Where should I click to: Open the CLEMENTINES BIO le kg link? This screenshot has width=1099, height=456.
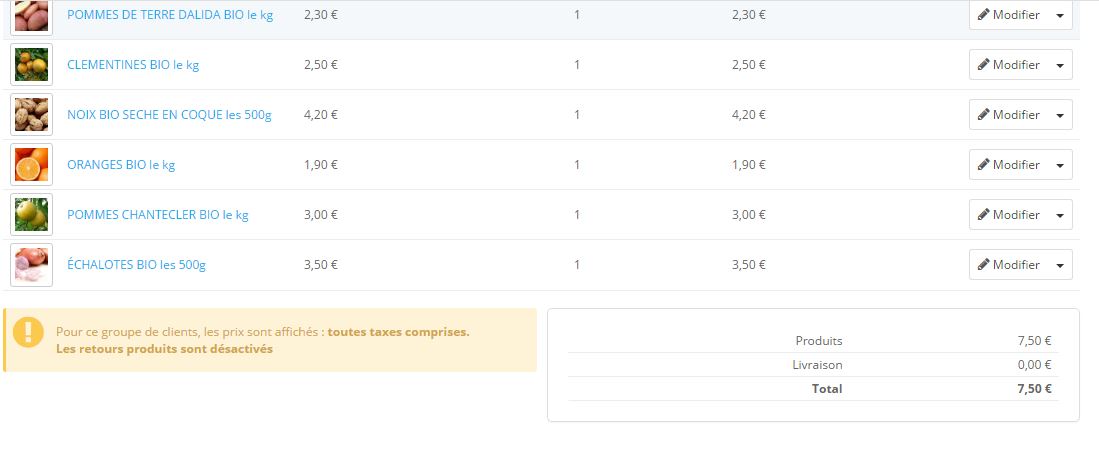[x=133, y=65]
